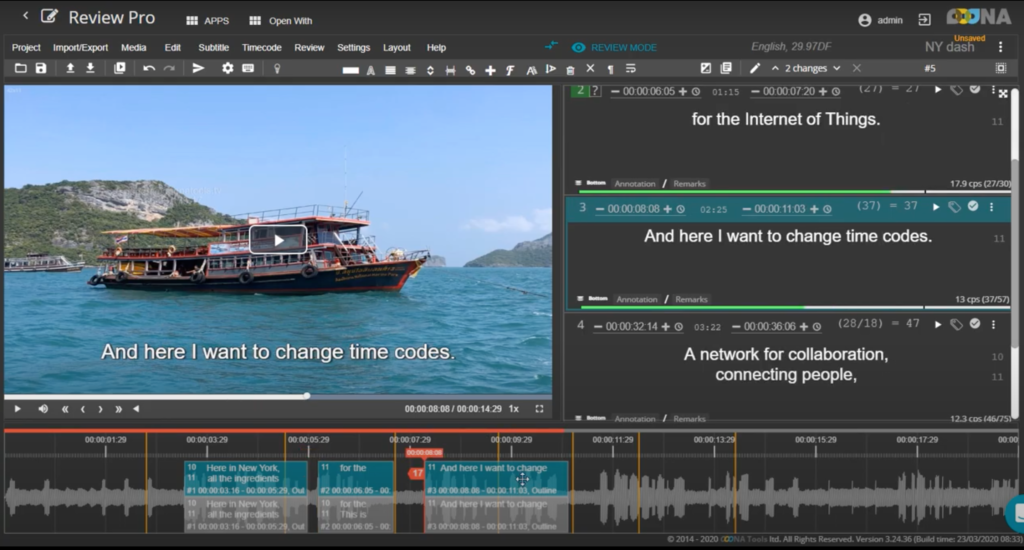Open the Import/Export menu
Image resolution: width=1024 pixels, height=550 pixels.
coord(80,47)
